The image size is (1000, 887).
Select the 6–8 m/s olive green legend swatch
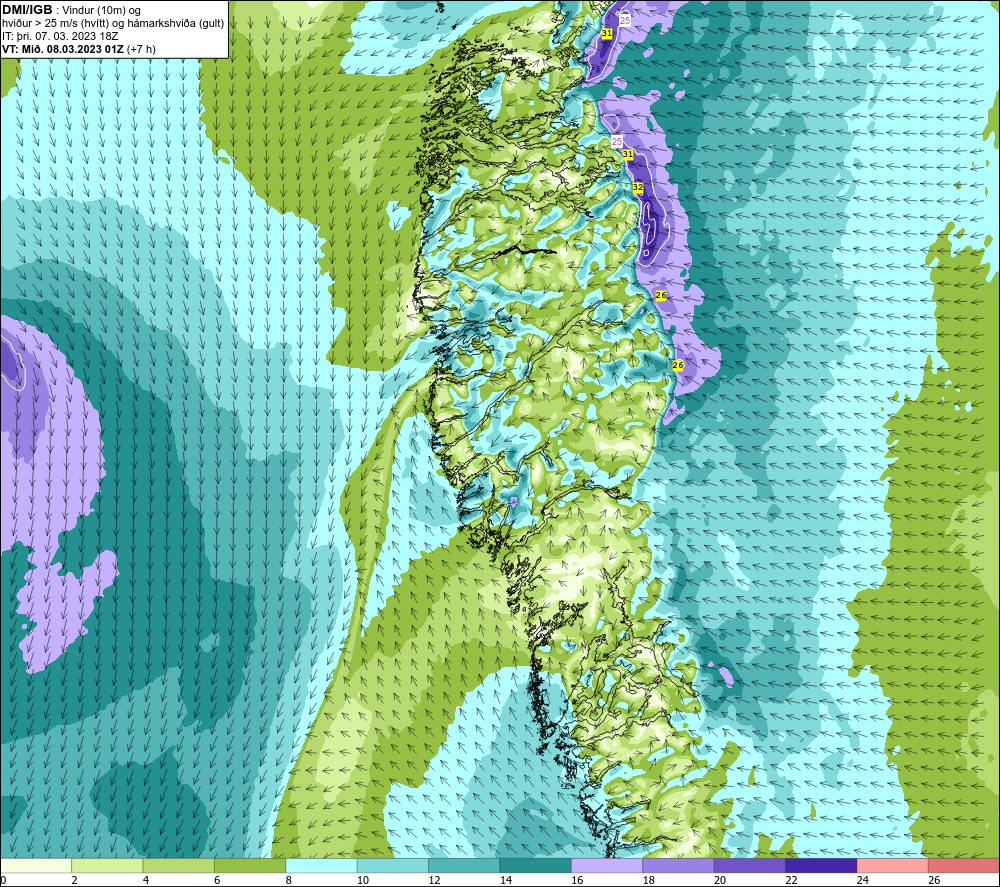250,866
